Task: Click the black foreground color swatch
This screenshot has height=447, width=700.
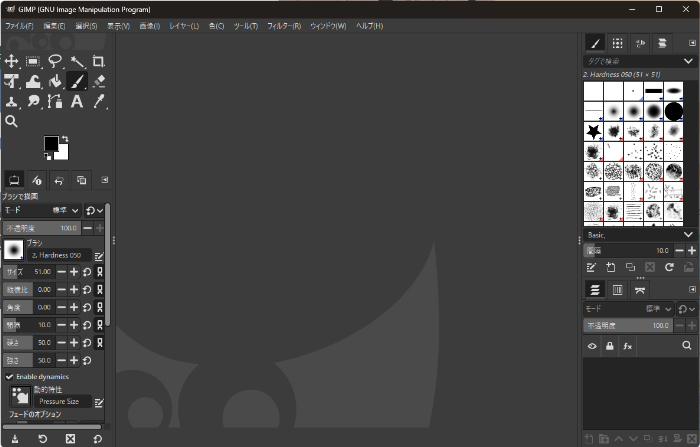Action: tap(51, 145)
